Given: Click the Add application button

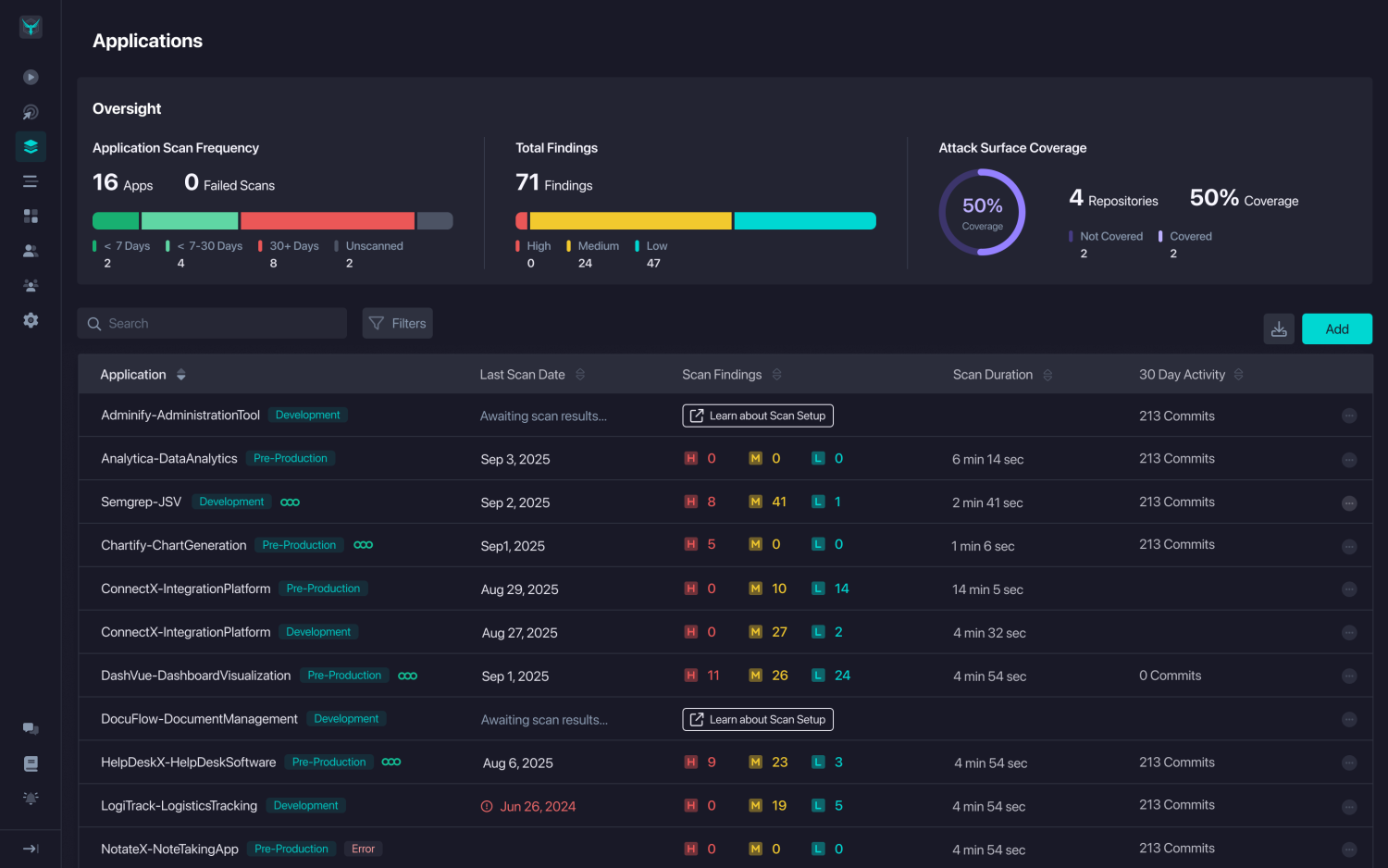Looking at the screenshot, I should (1336, 329).
